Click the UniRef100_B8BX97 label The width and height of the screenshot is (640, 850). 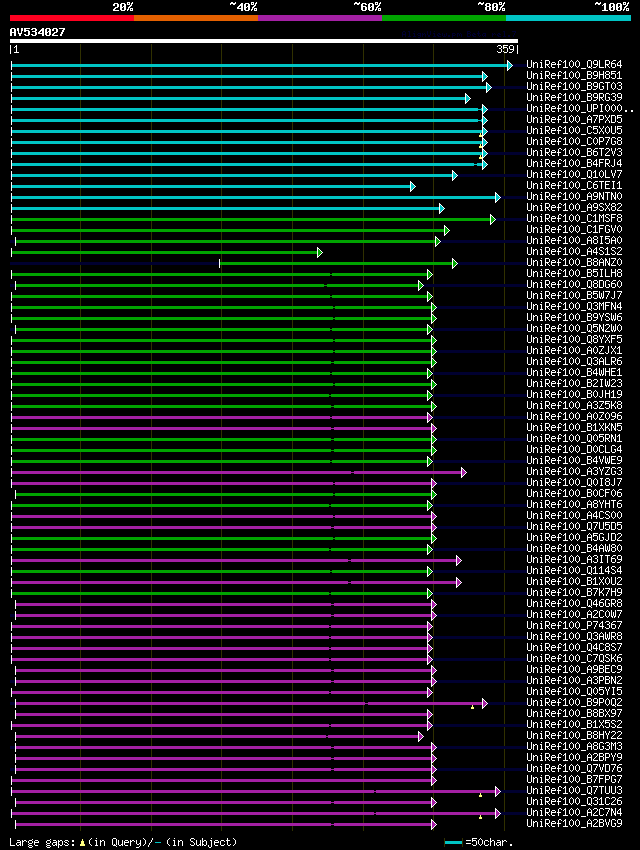point(574,714)
